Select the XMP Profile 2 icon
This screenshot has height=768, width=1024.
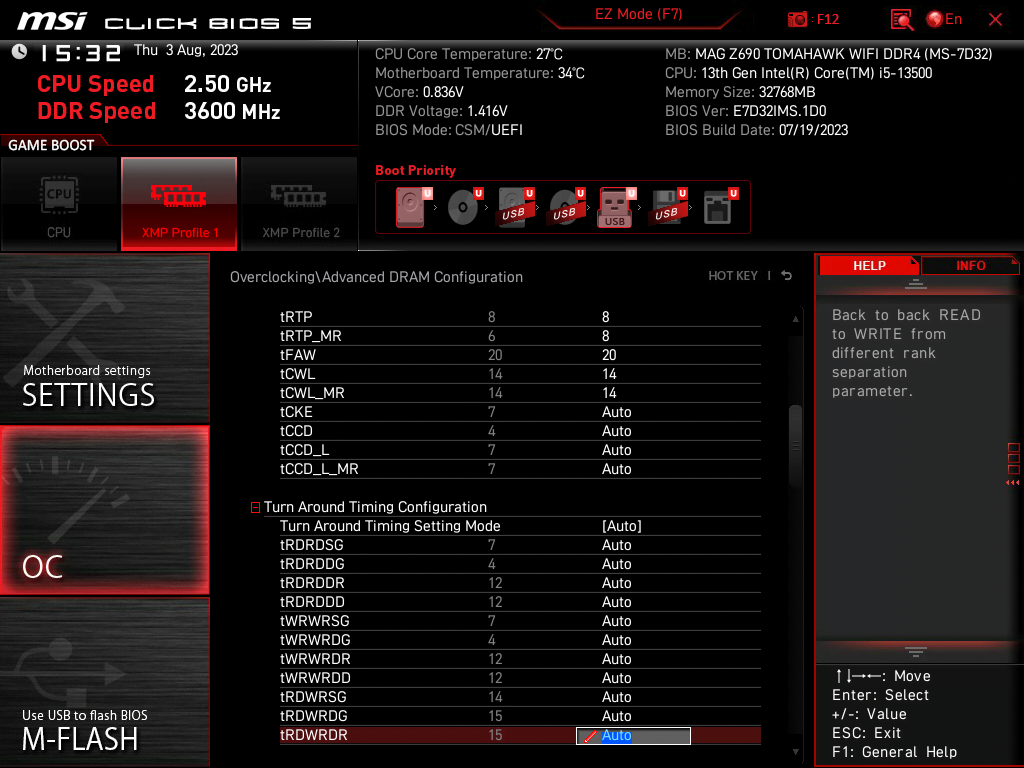pyautogui.click(x=299, y=204)
